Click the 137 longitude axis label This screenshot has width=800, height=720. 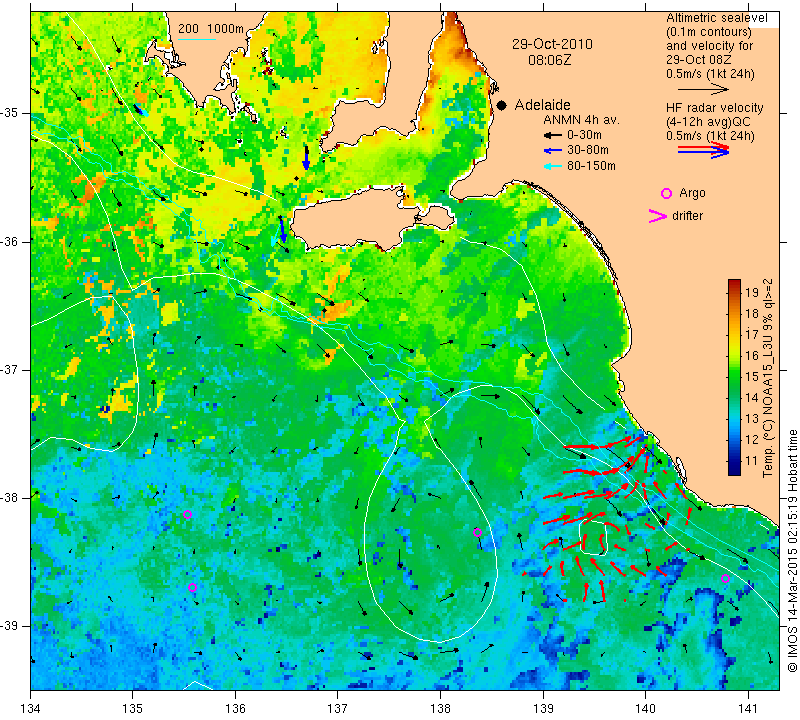(338, 709)
